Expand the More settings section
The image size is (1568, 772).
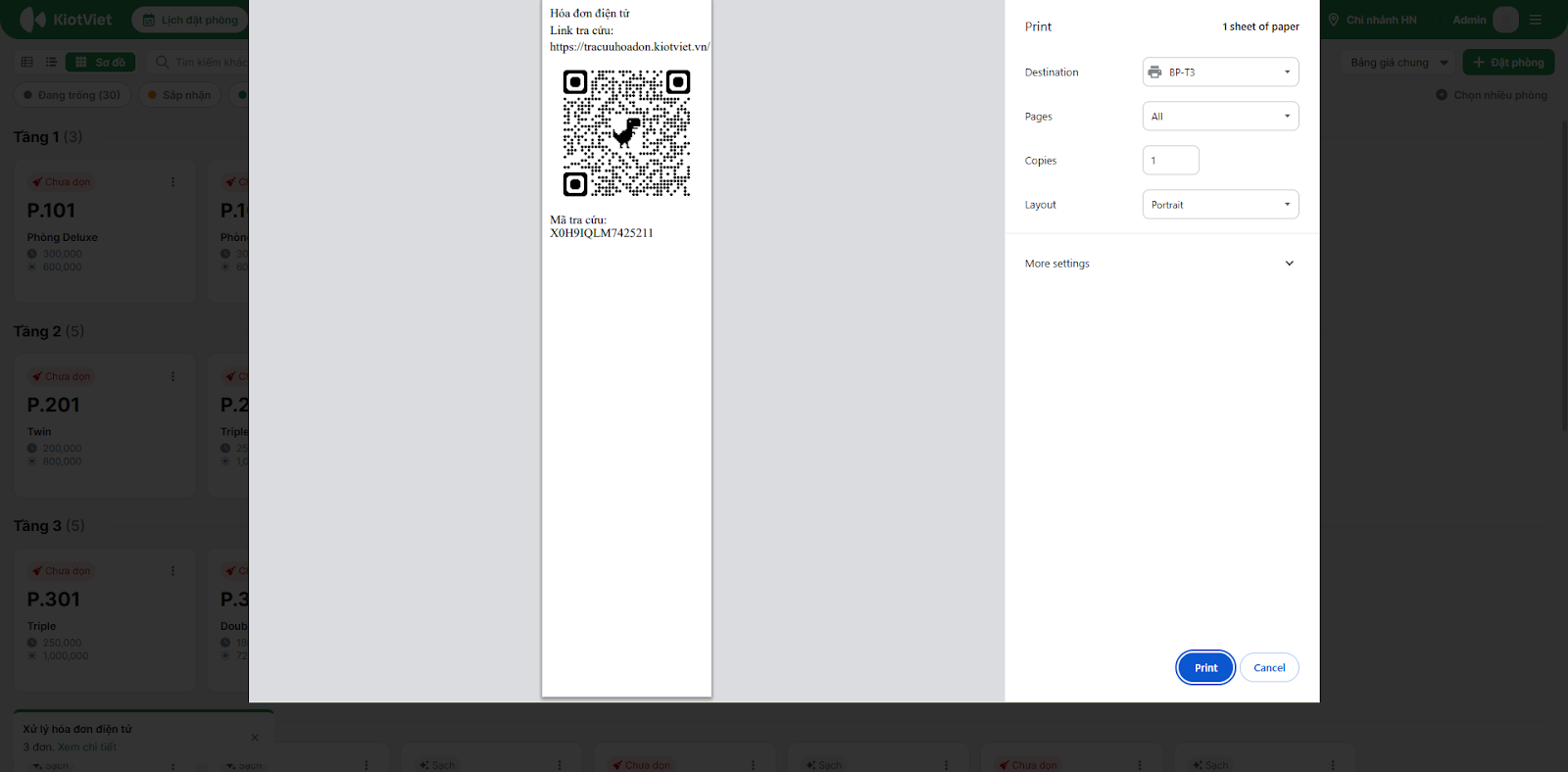1161,264
